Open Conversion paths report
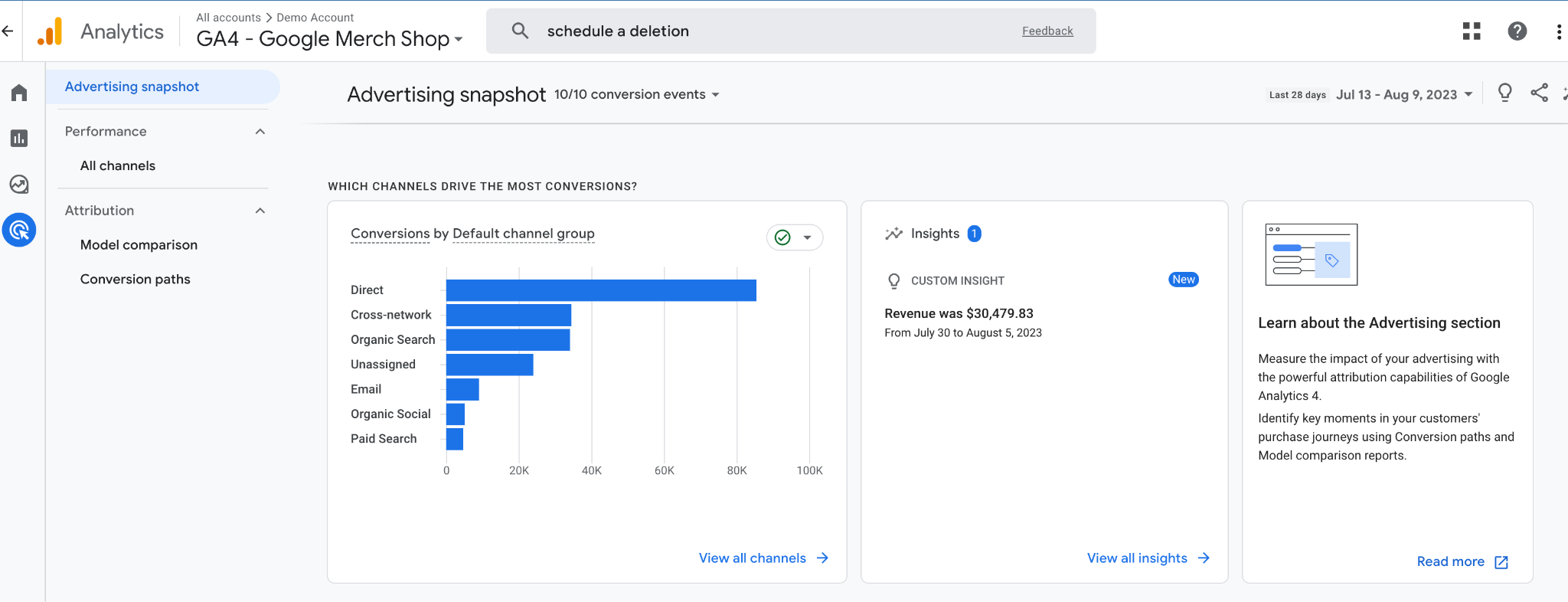 click(135, 280)
